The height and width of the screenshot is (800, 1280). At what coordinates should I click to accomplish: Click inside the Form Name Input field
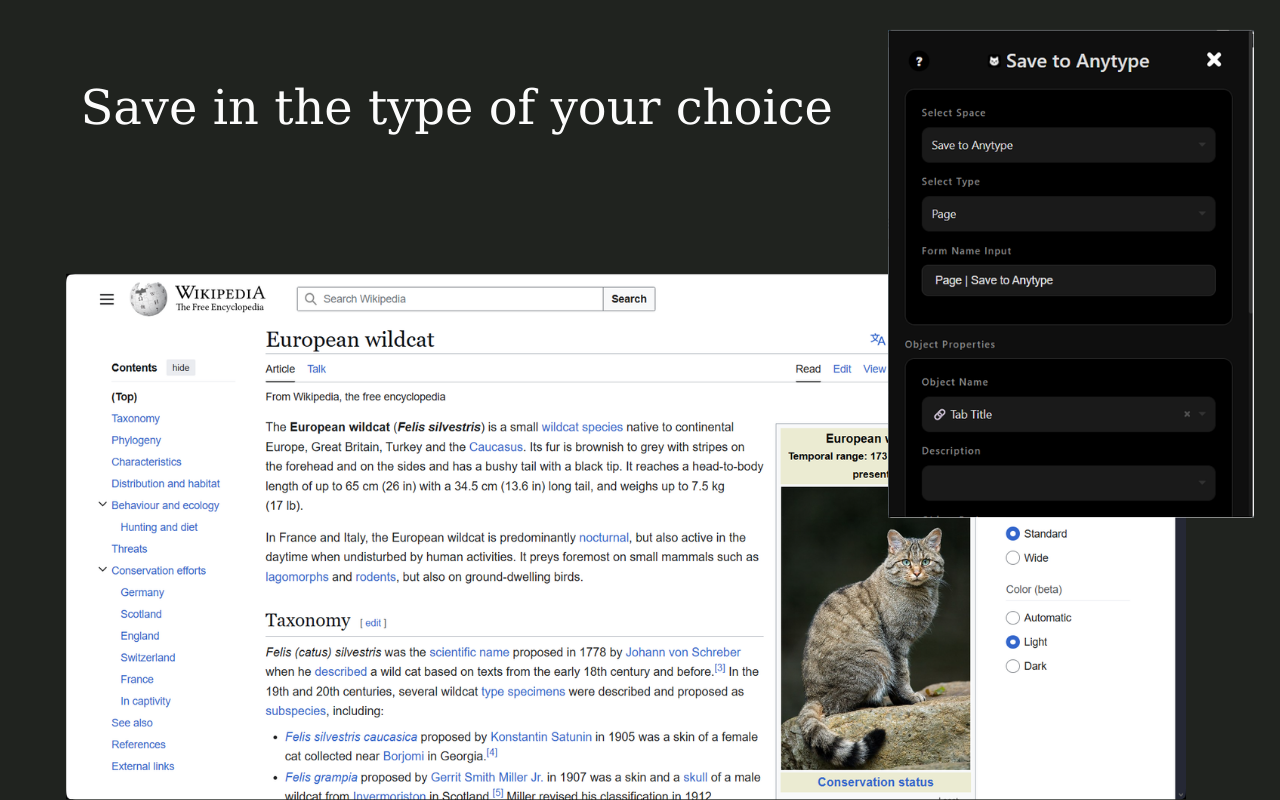point(1068,280)
